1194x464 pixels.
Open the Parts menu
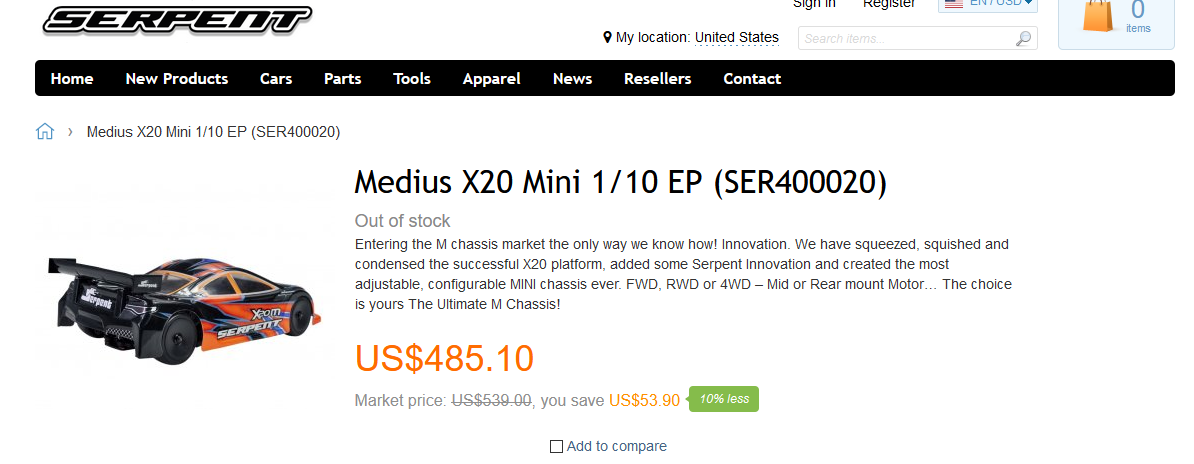coord(343,78)
